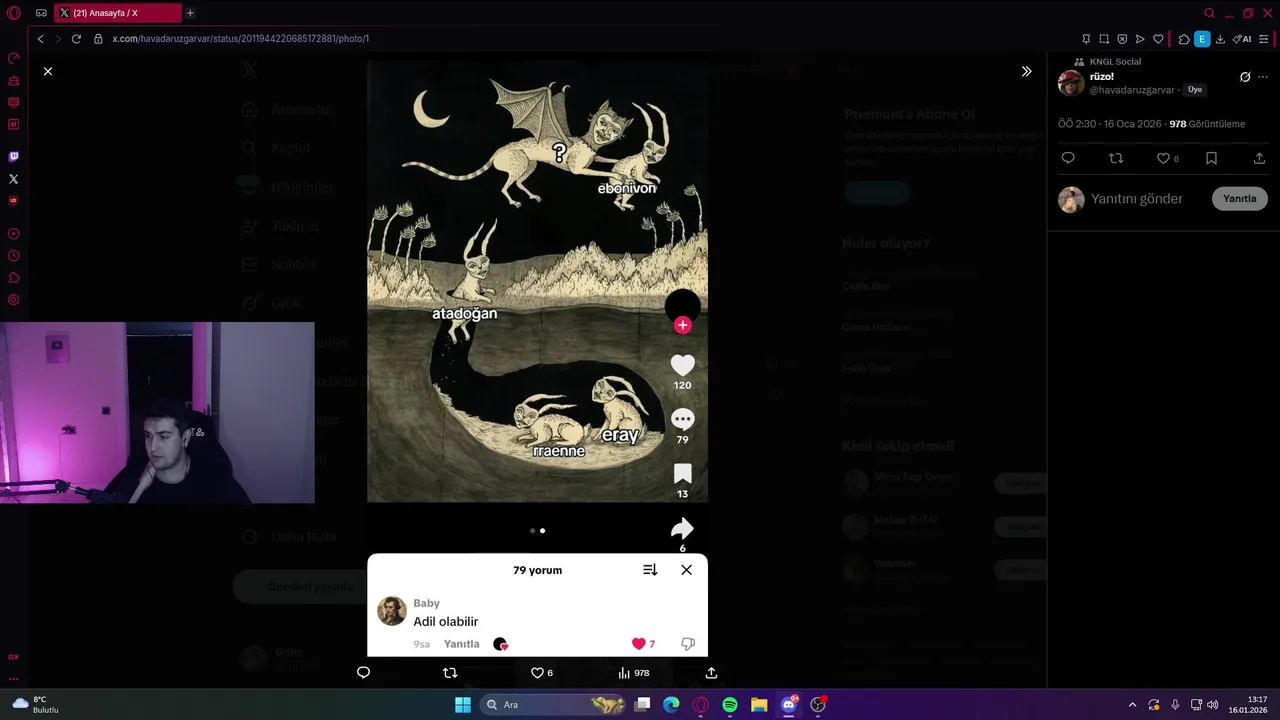
Task: Open Windows Start menu
Action: click(x=463, y=705)
